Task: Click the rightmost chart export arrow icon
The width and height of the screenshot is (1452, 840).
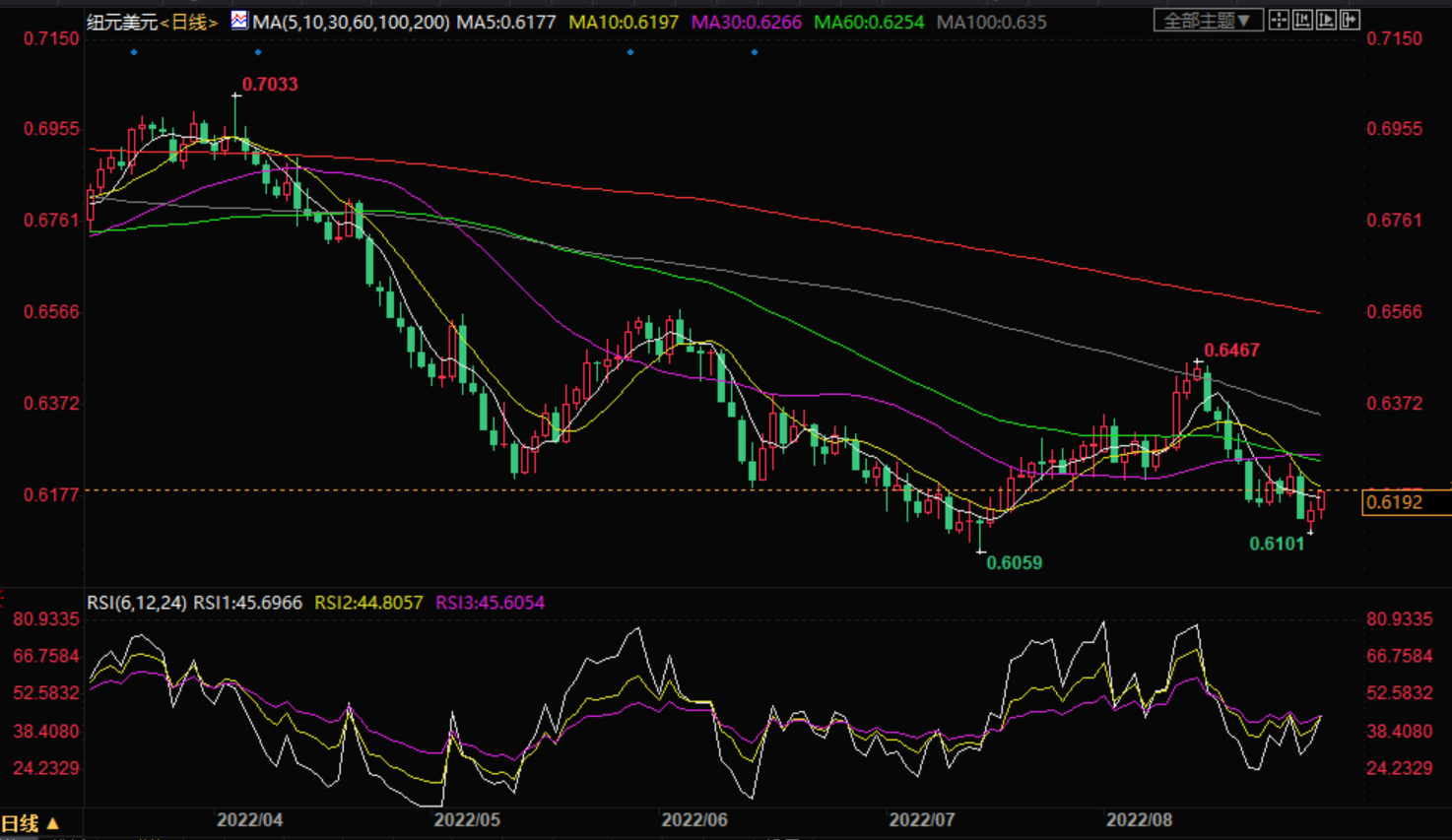Action: pyautogui.click(x=1350, y=20)
